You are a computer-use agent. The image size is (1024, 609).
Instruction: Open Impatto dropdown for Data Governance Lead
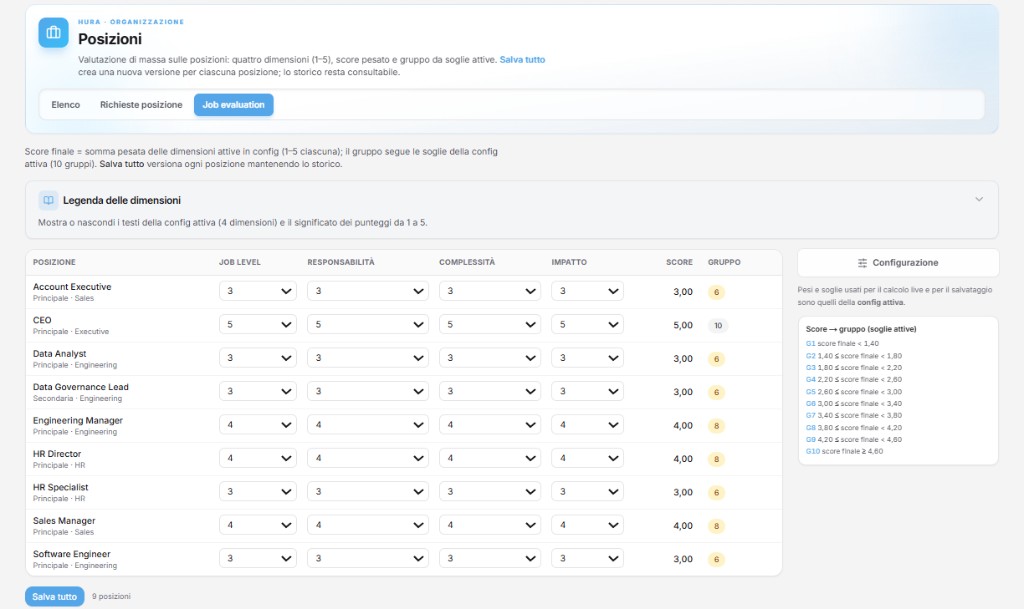587,392
